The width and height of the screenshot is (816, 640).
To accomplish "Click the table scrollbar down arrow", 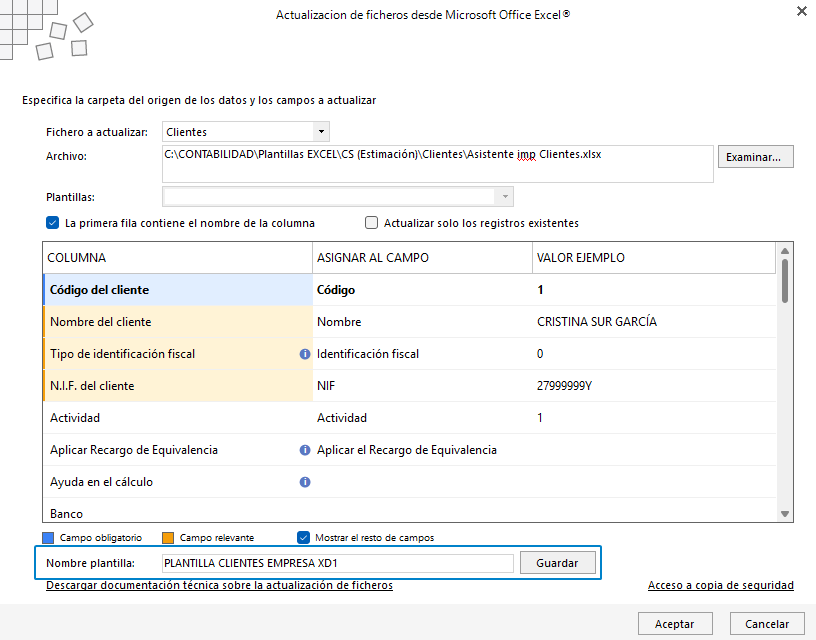I will pos(785,514).
